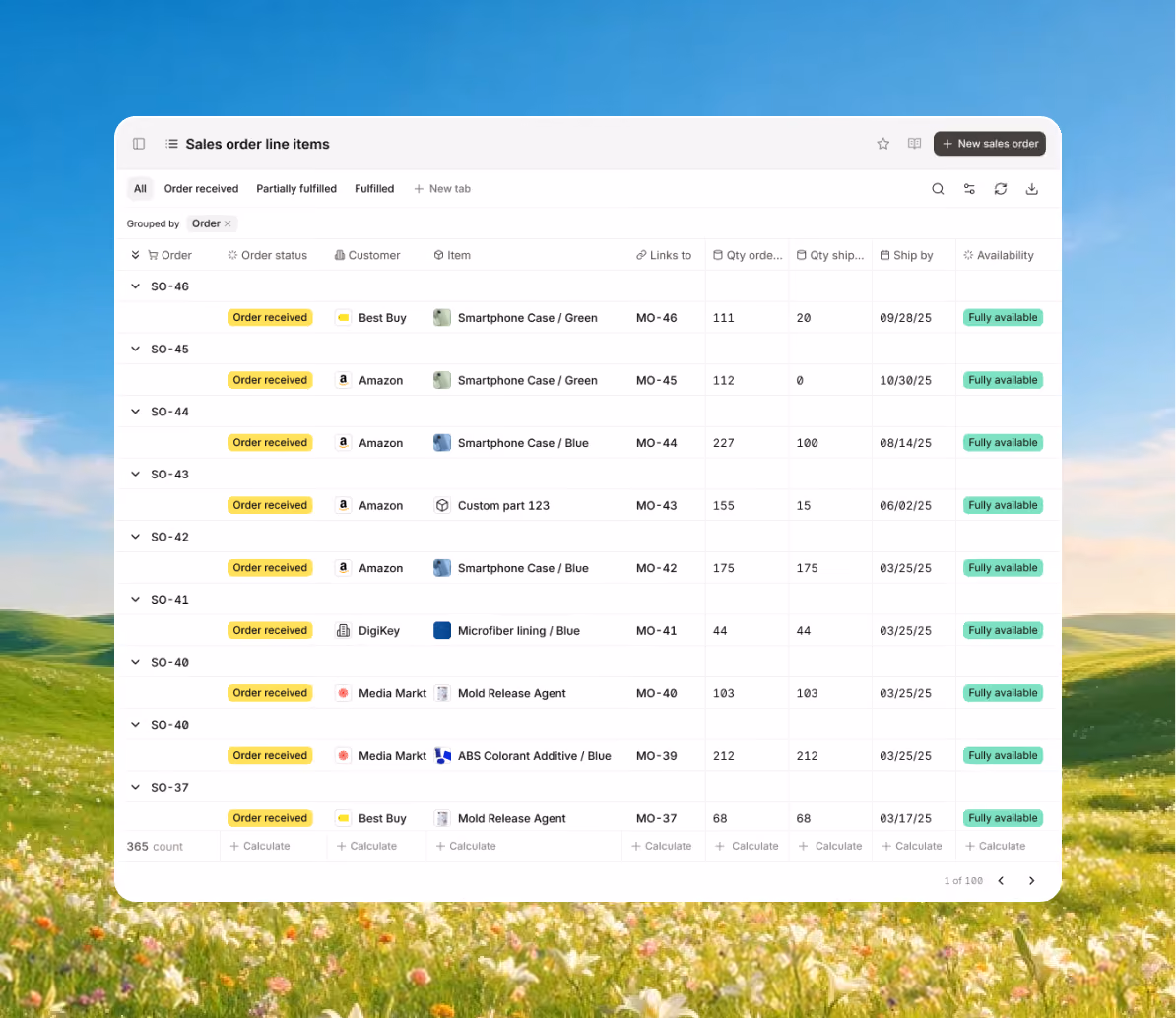Click the Custom part 123 box icon
The width and height of the screenshot is (1176, 1018).
point(442,505)
